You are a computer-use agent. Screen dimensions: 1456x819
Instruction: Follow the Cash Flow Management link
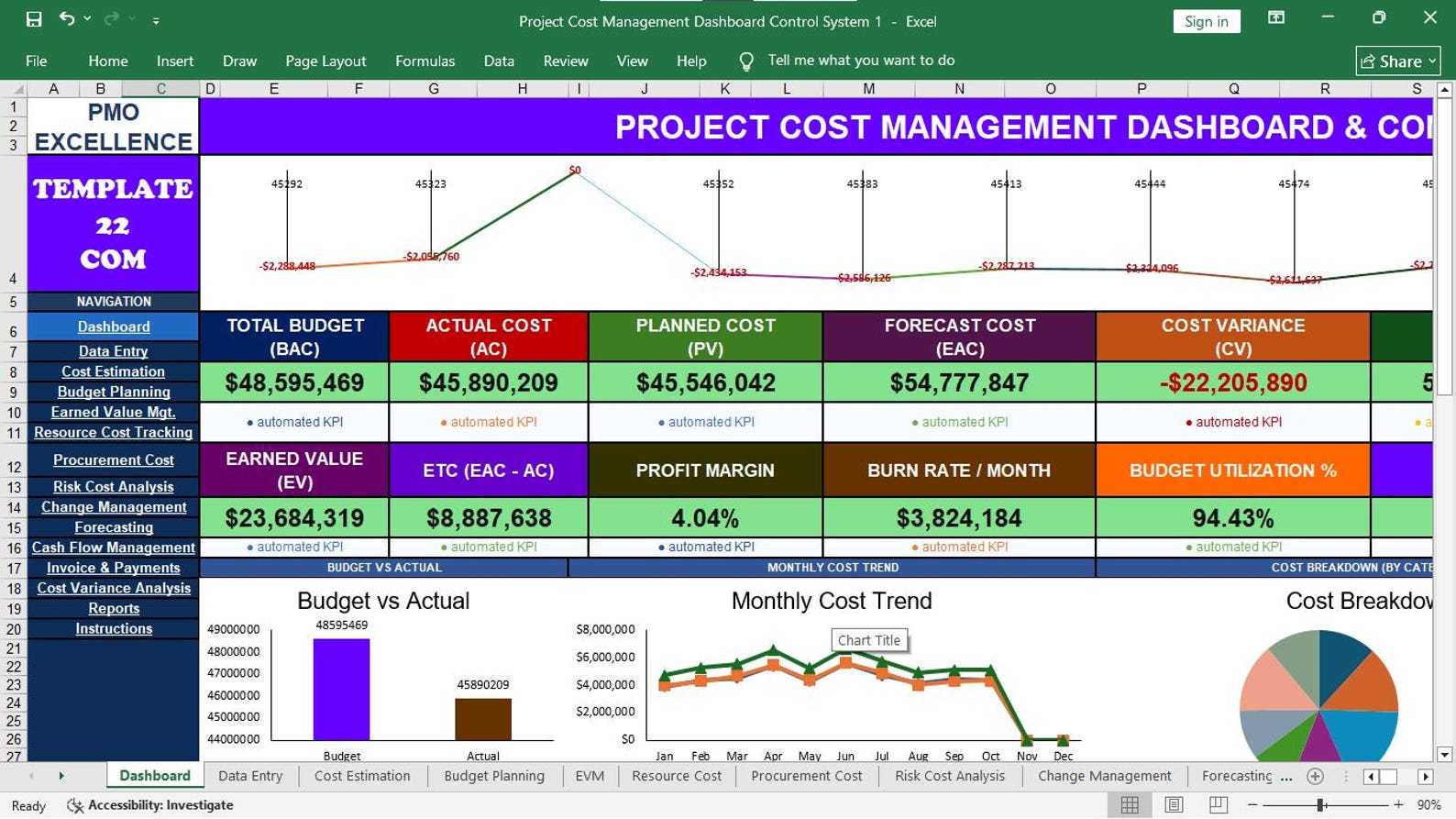tap(113, 548)
